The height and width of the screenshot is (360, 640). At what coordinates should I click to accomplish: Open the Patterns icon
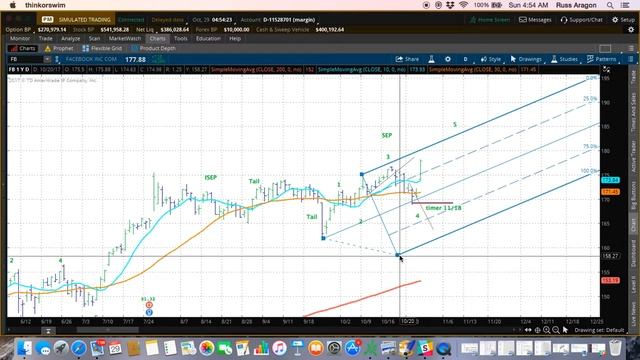(x=590, y=59)
